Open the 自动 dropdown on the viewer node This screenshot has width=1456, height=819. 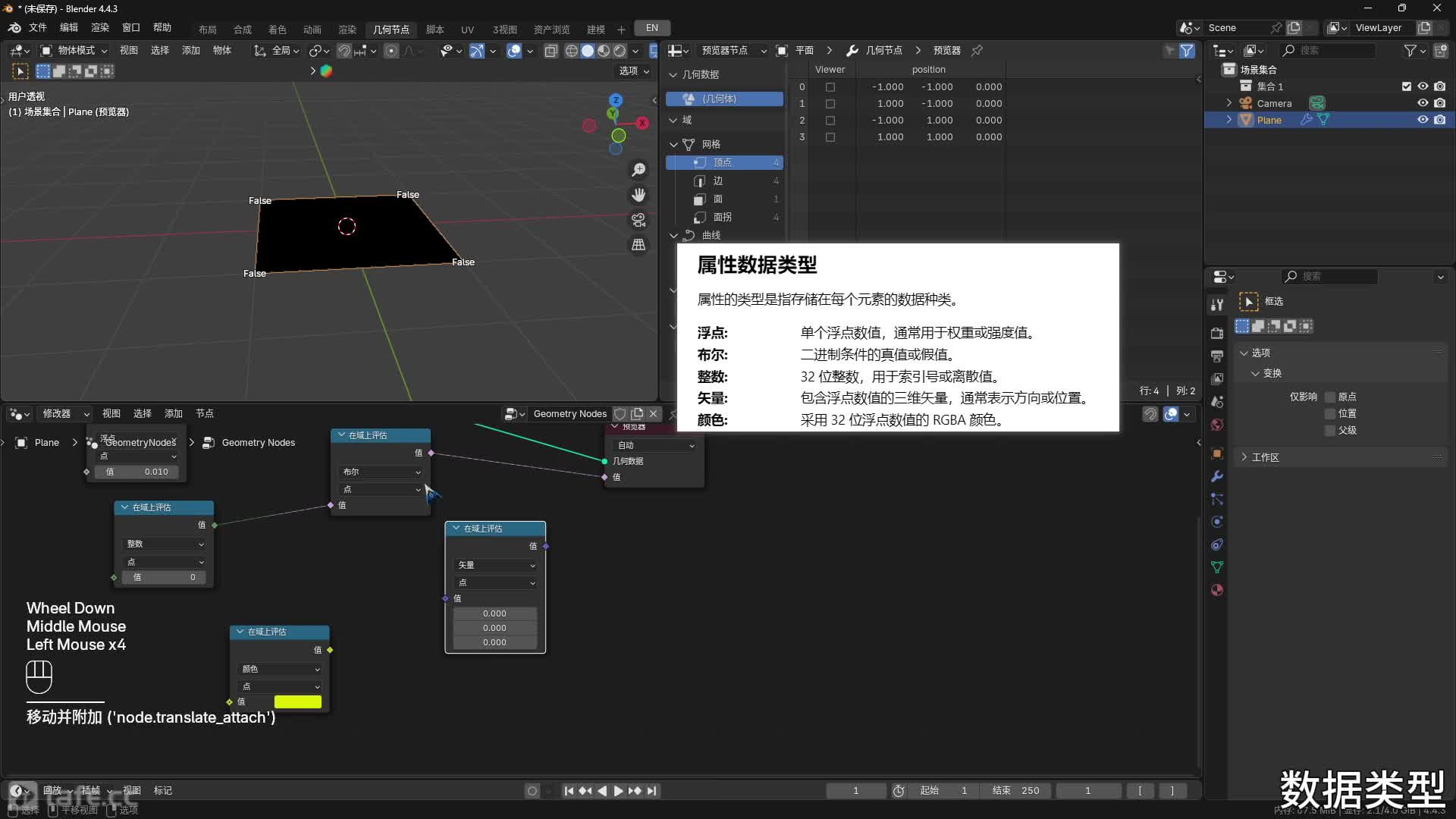pyautogui.click(x=654, y=445)
